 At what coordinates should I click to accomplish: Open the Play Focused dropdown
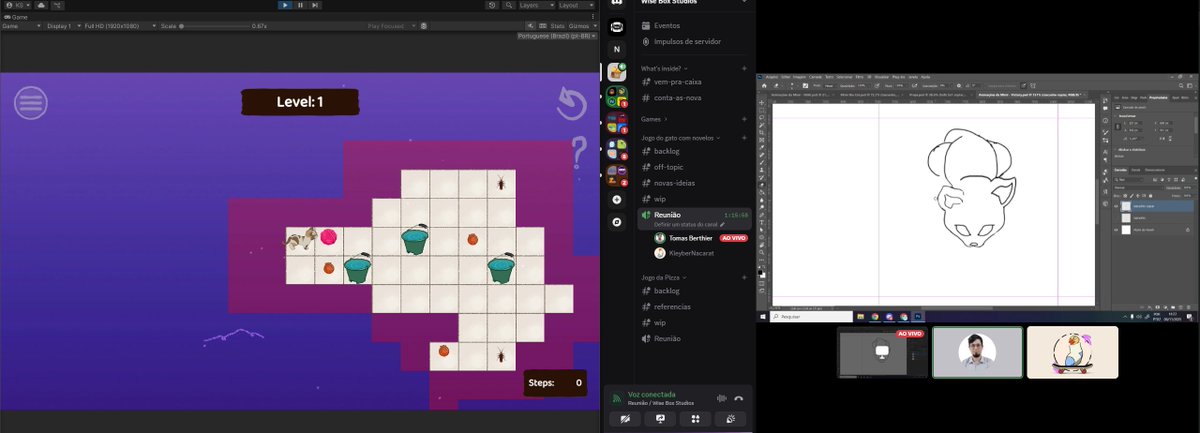tap(390, 26)
